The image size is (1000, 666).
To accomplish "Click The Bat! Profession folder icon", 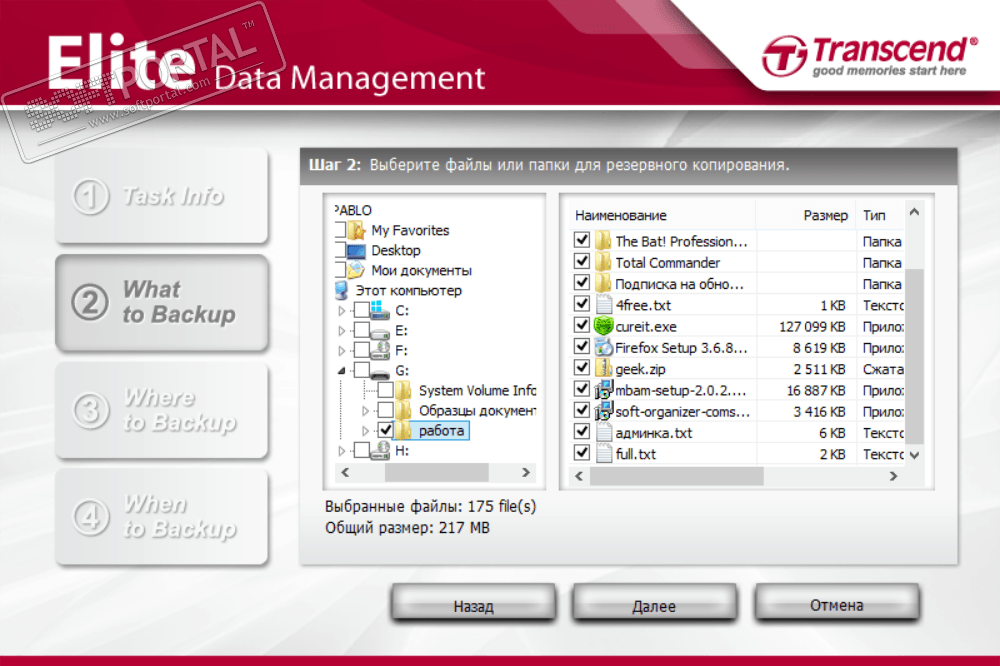I will click(x=603, y=241).
